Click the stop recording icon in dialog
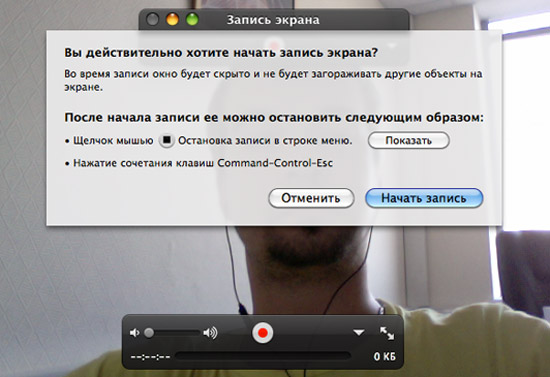550x377 pixels. click(x=167, y=140)
